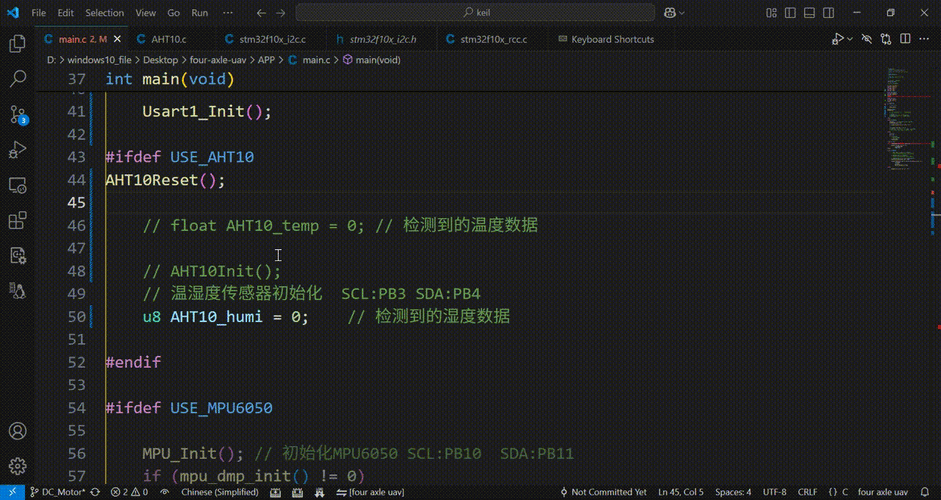Viewport: 941px width, 500px height.
Task: Open the remote window indicator in status bar
Action: (x=12, y=492)
